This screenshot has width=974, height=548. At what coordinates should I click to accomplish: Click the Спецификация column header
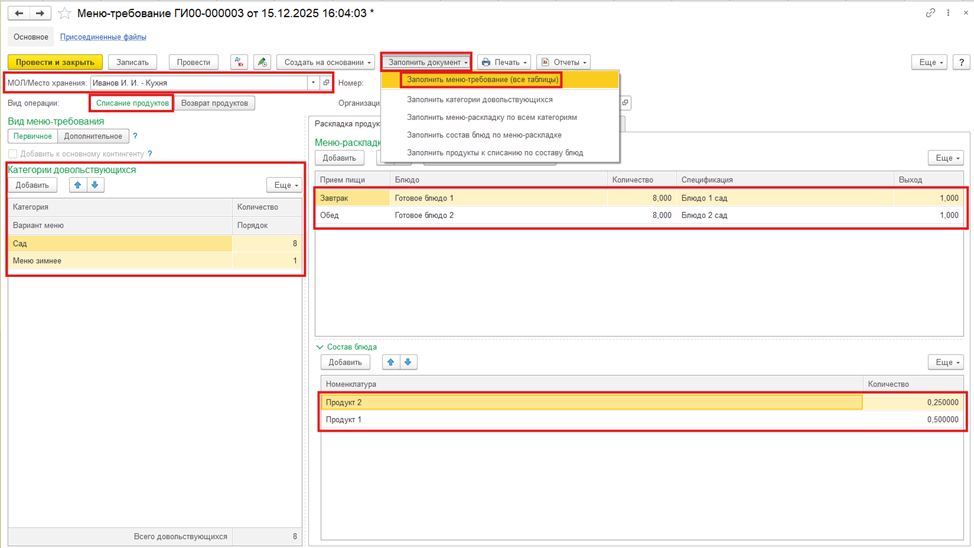785,180
